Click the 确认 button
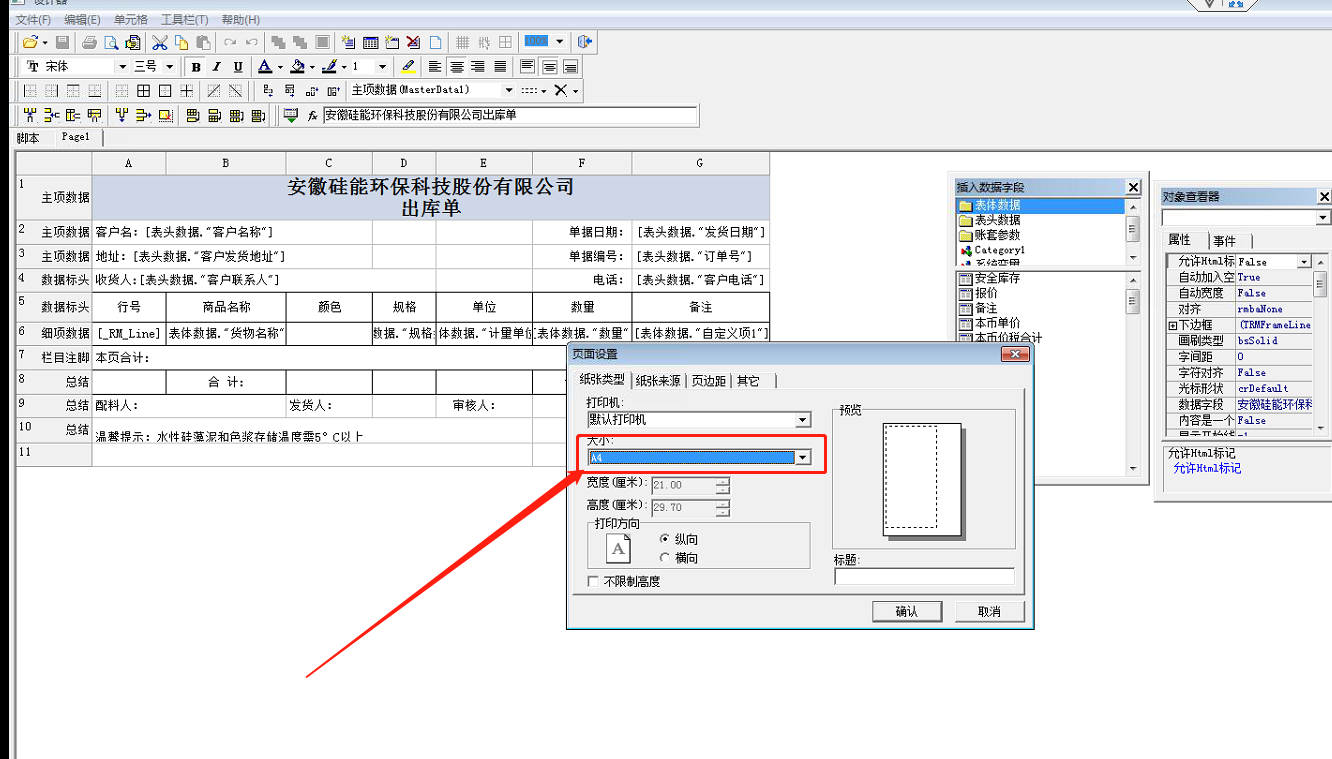 click(906, 611)
